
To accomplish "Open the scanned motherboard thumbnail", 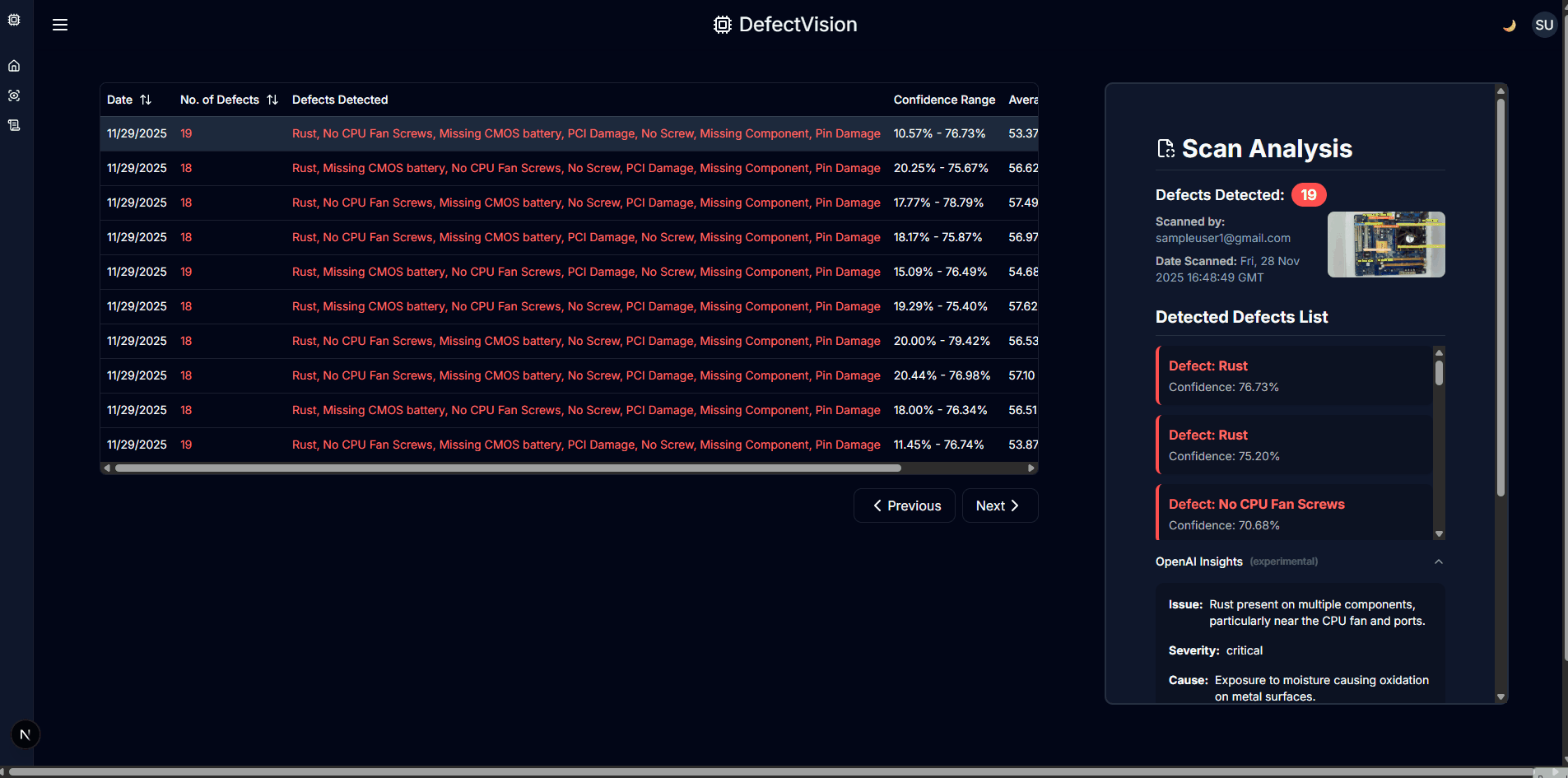I will click(1386, 245).
